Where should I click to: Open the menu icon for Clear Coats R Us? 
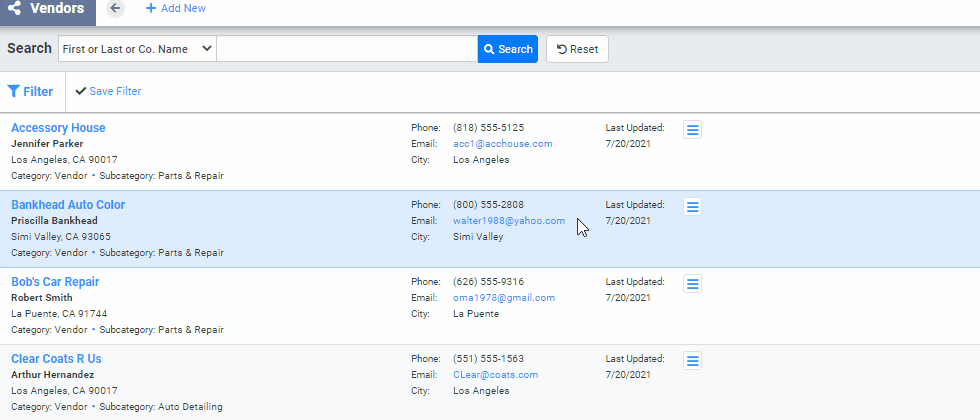692,360
